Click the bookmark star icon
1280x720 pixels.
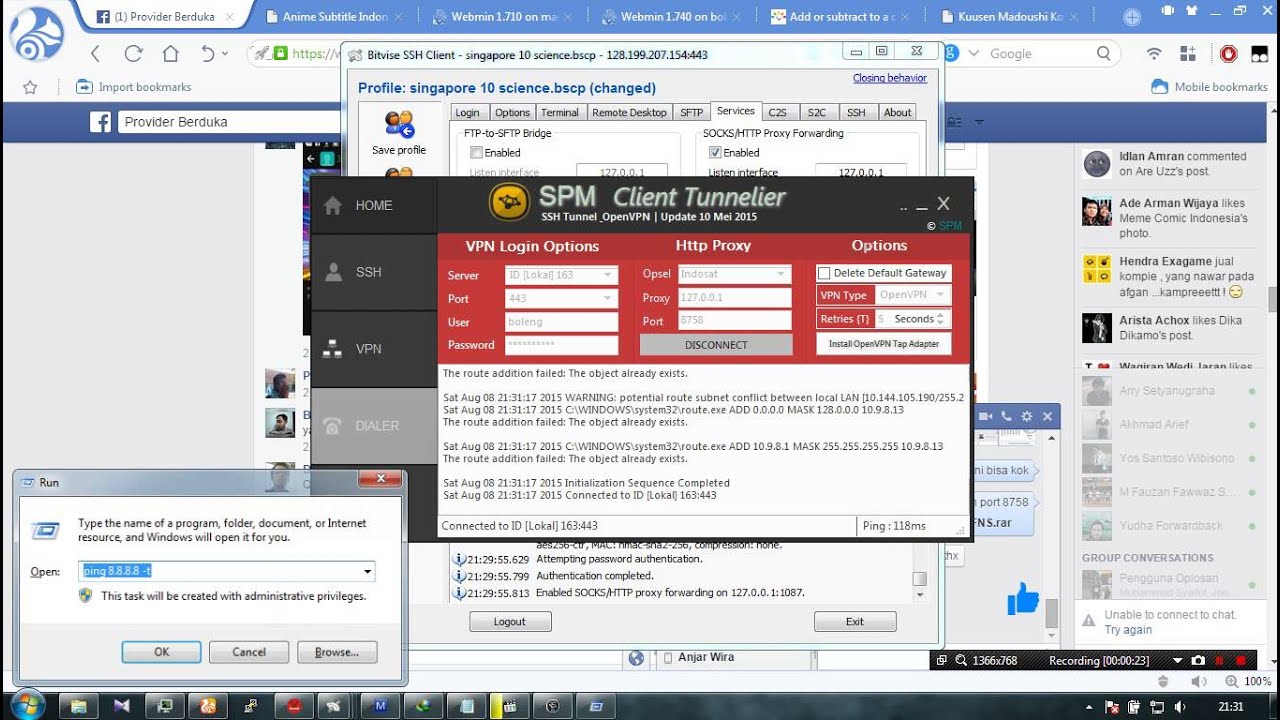30,87
